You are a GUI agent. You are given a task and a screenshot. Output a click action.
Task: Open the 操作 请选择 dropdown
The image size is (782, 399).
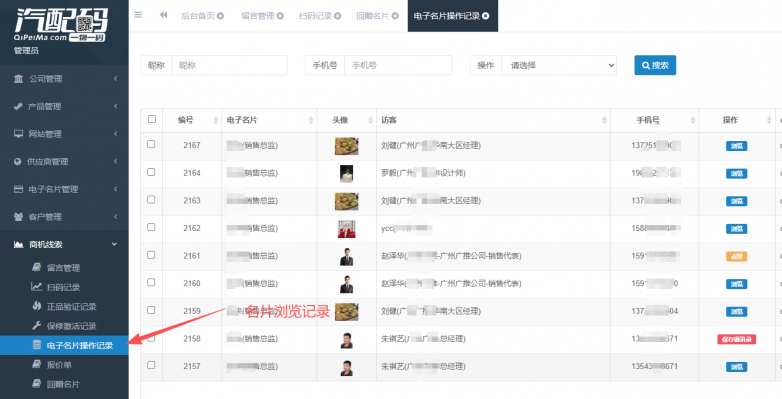click(x=559, y=65)
